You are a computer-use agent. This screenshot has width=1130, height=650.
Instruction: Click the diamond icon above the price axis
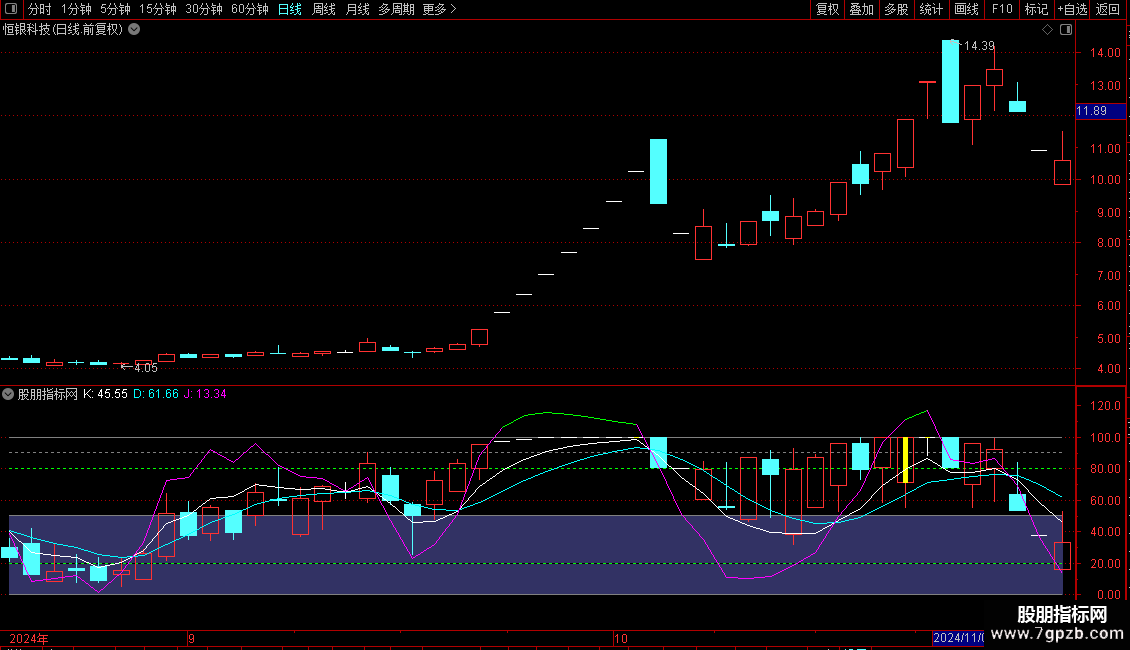click(1047, 30)
